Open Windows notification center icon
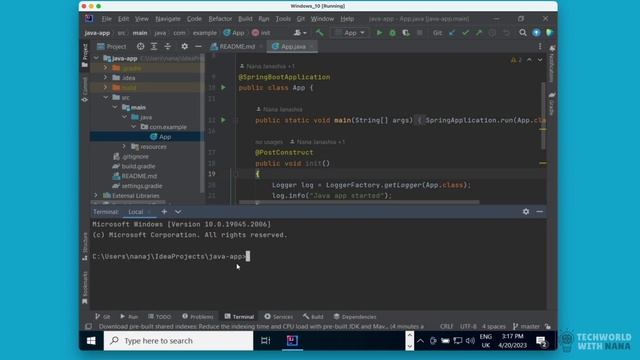 tap(542, 341)
